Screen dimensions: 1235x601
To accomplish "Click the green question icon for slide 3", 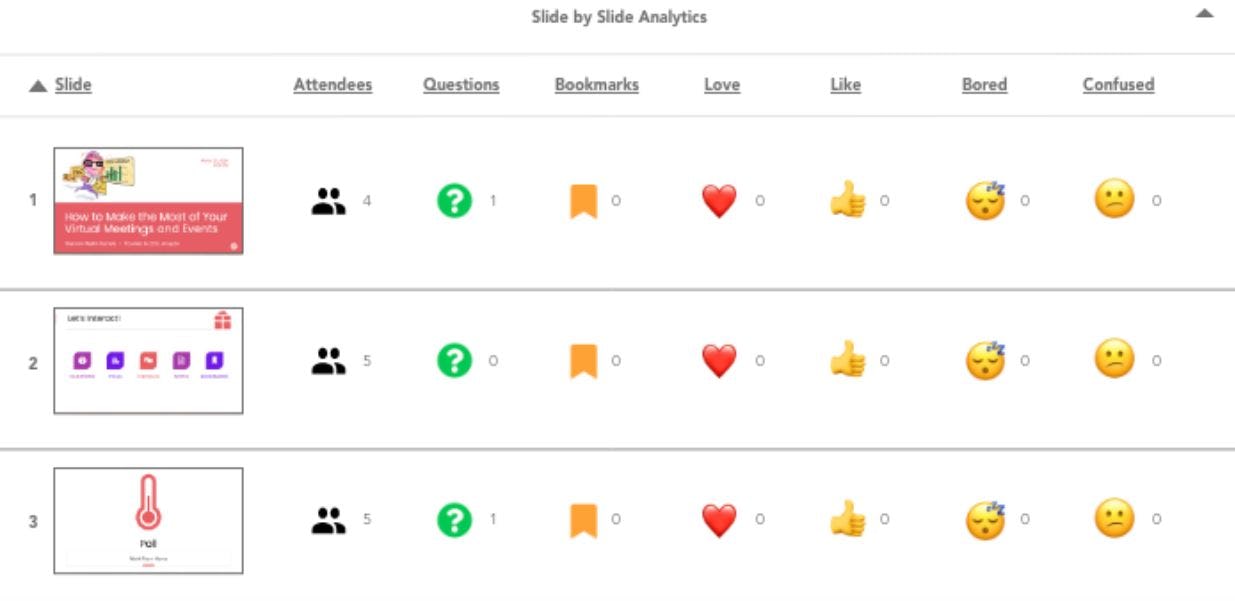I will pos(454,520).
